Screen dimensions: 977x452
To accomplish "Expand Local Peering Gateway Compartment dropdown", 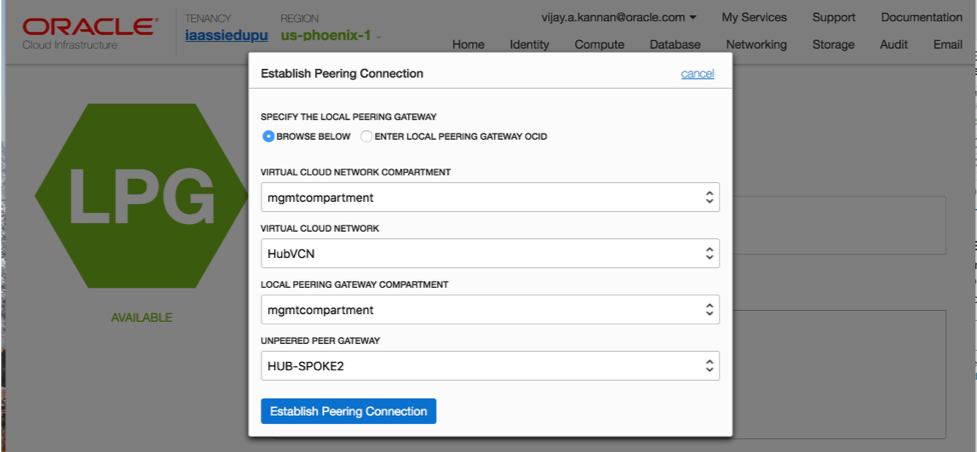I will tap(490, 309).
